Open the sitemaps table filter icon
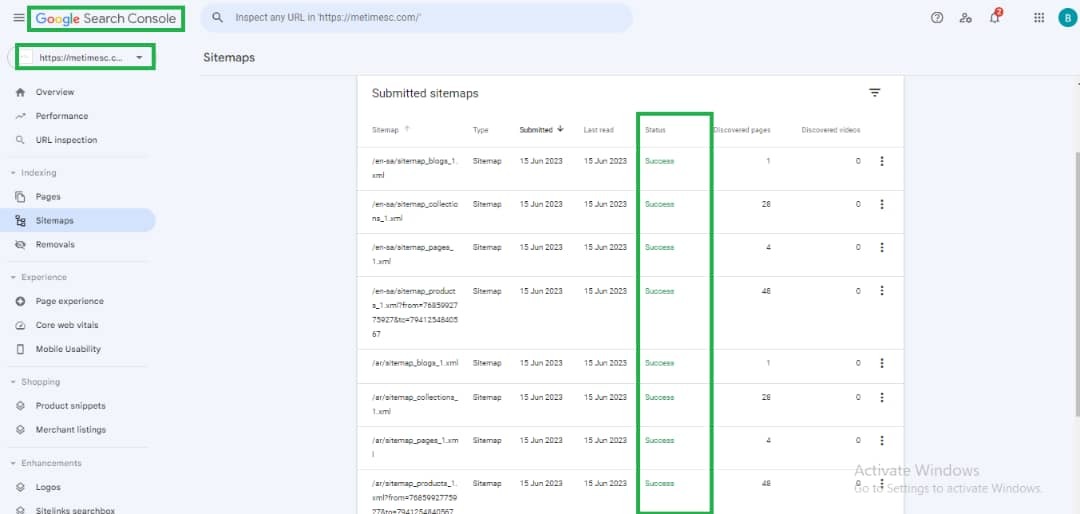 click(875, 93)
